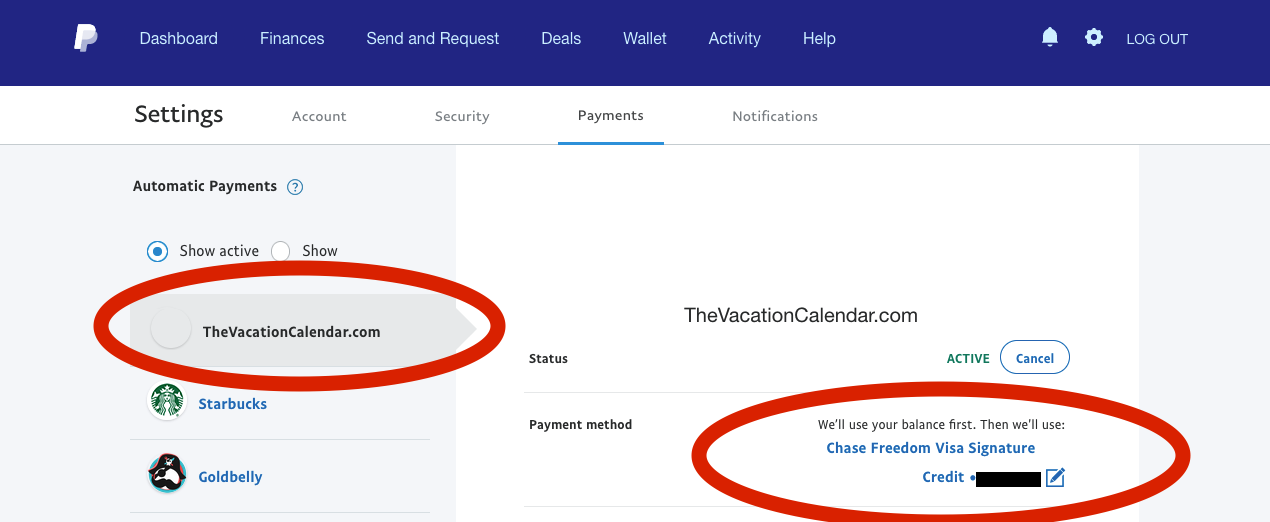This screenshot has height=522, width=1270.
Task: Select the Show active radio button
Action: click(157, 251)
